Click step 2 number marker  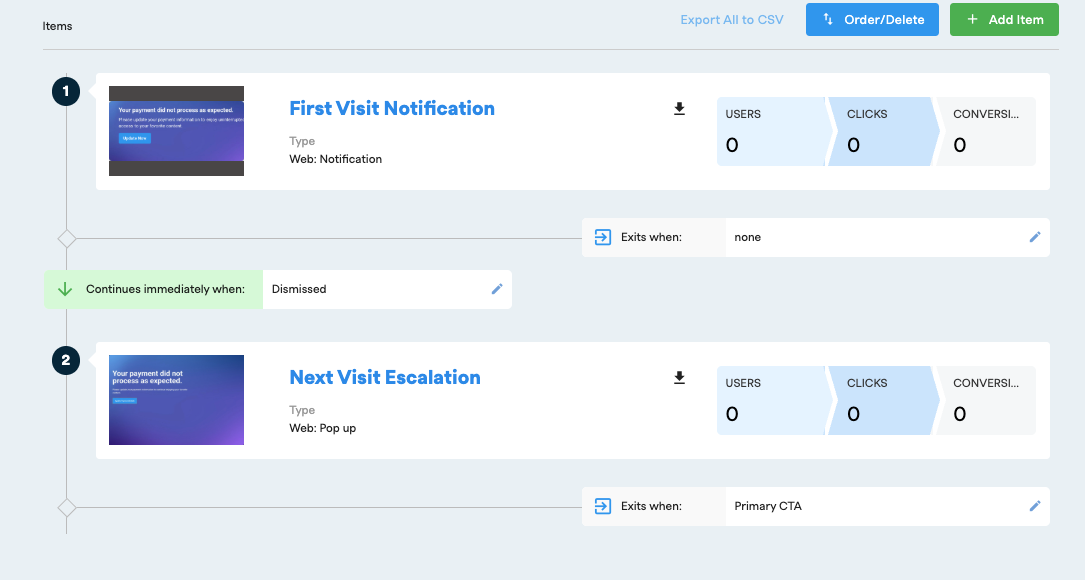pos(66,361)
